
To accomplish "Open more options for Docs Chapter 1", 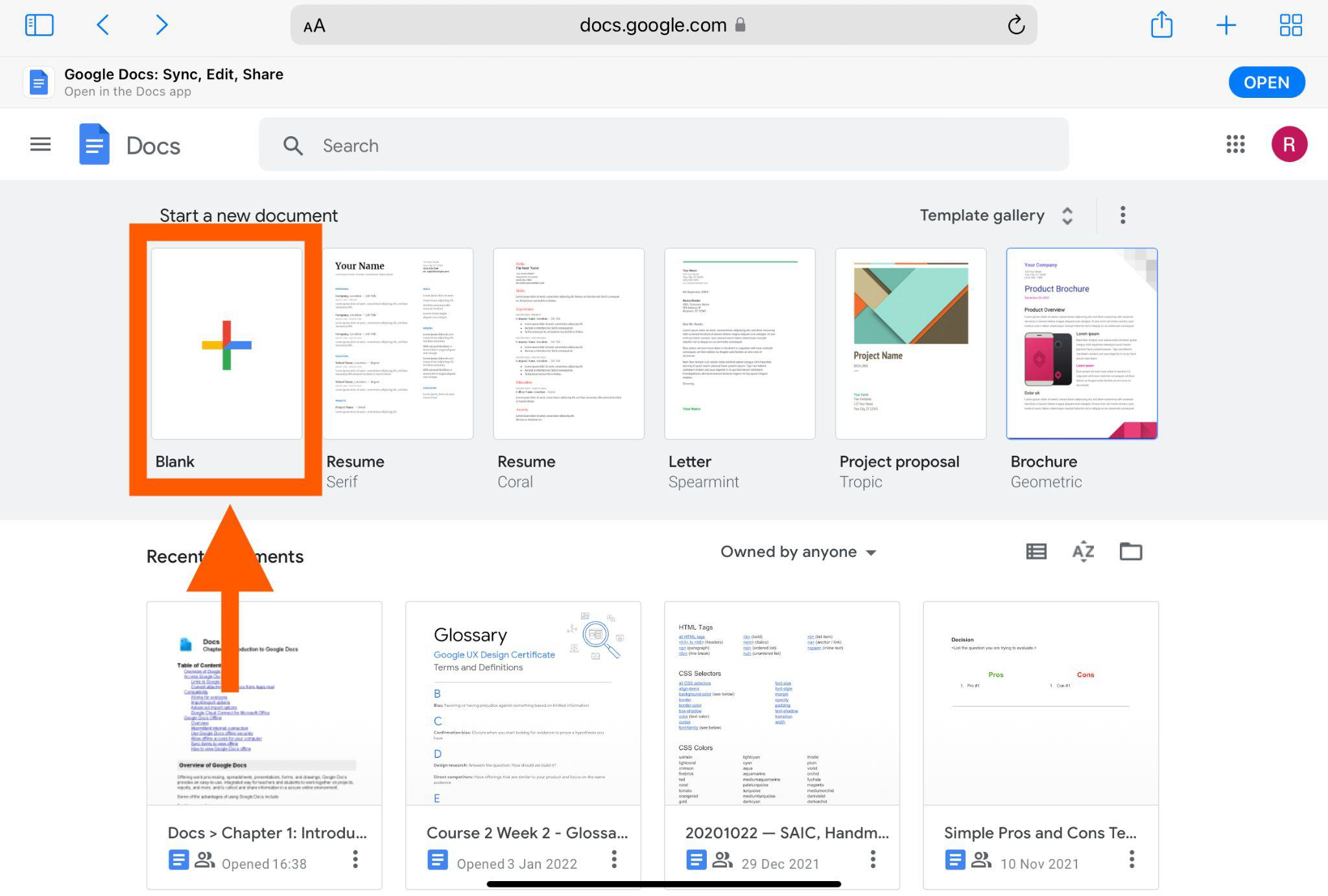I will coord(355,860).
